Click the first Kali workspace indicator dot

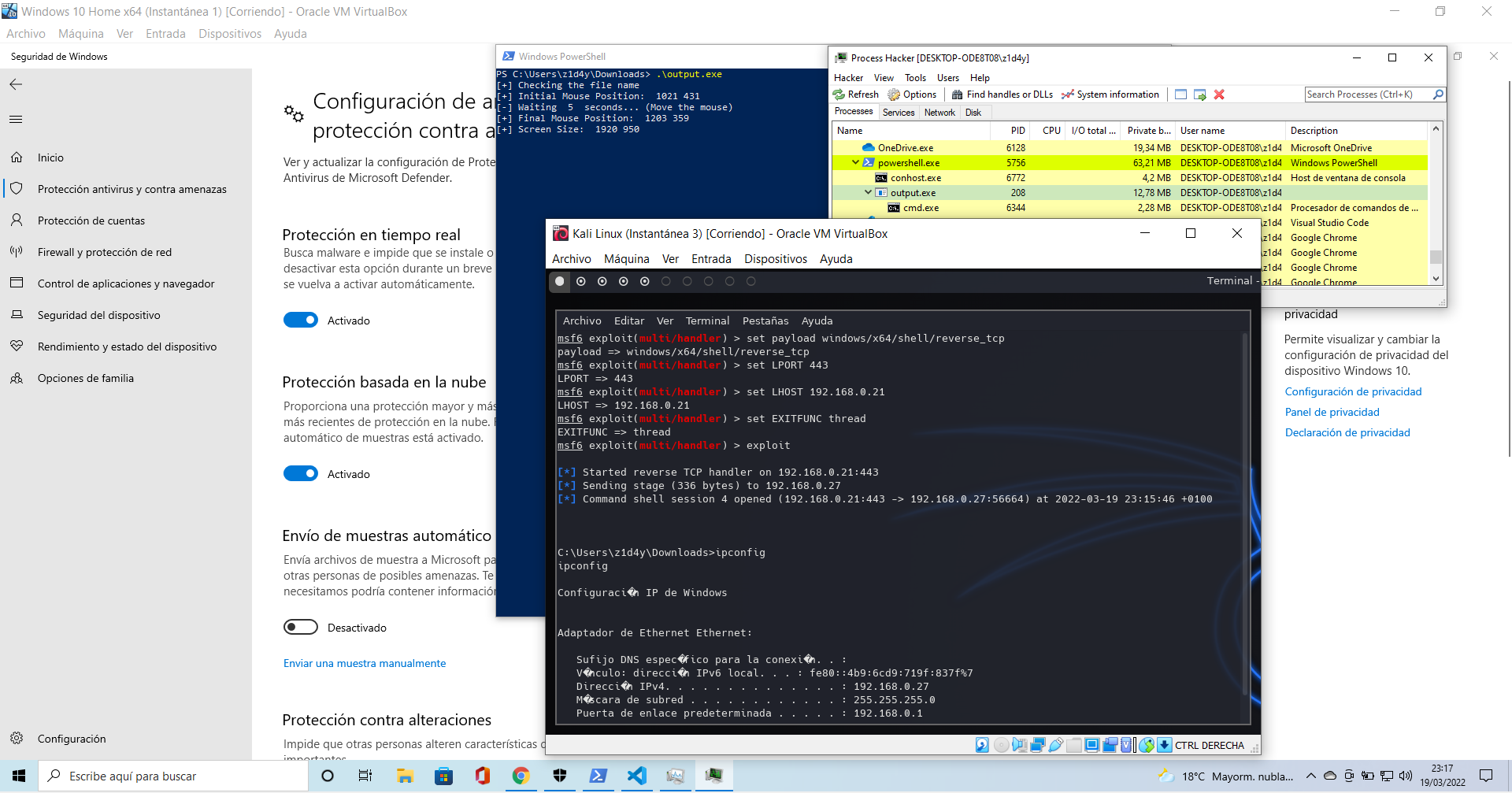(x=559, y=281)
